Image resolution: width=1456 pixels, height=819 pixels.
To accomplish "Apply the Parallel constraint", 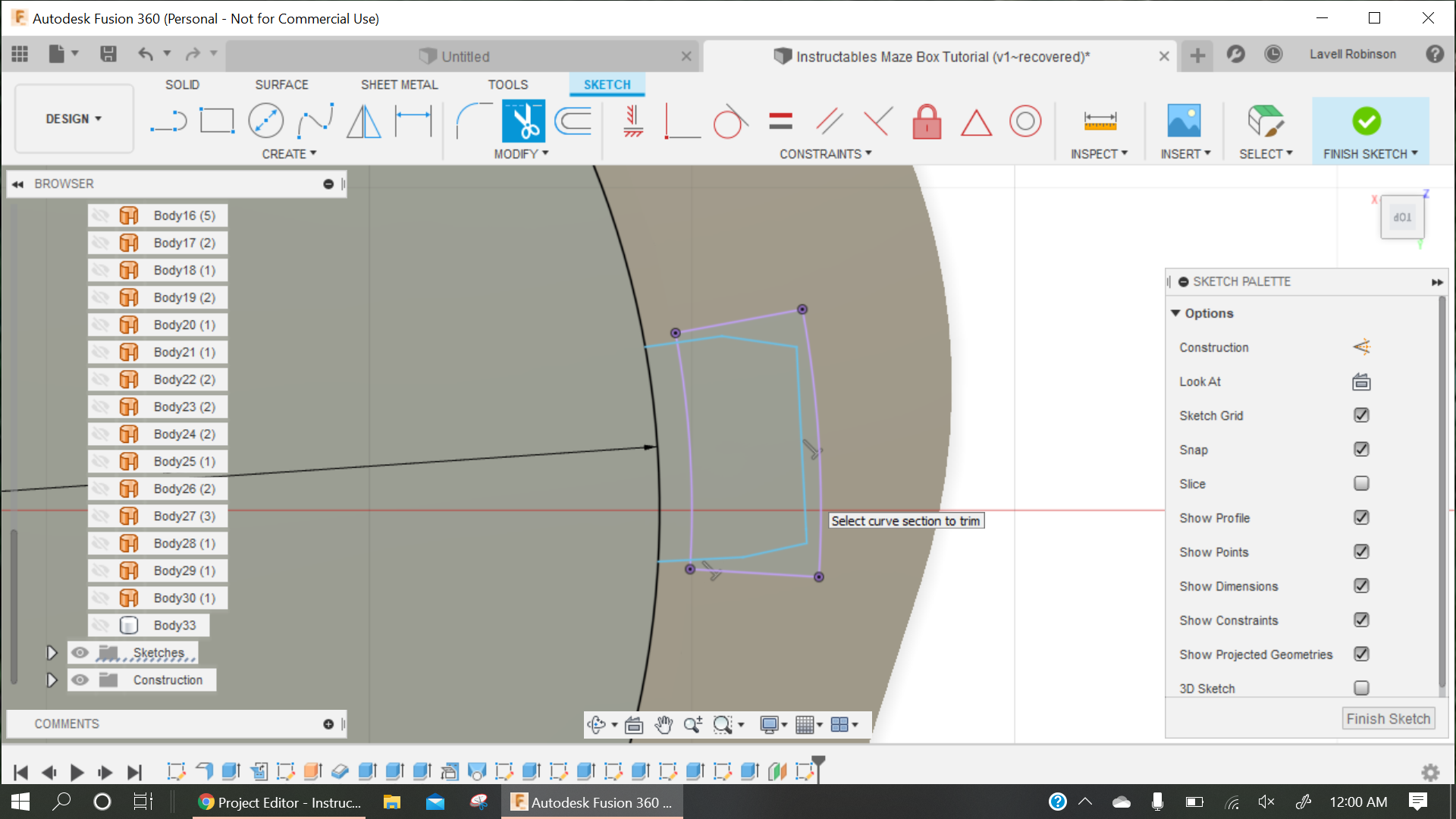I will pos(829,121).
